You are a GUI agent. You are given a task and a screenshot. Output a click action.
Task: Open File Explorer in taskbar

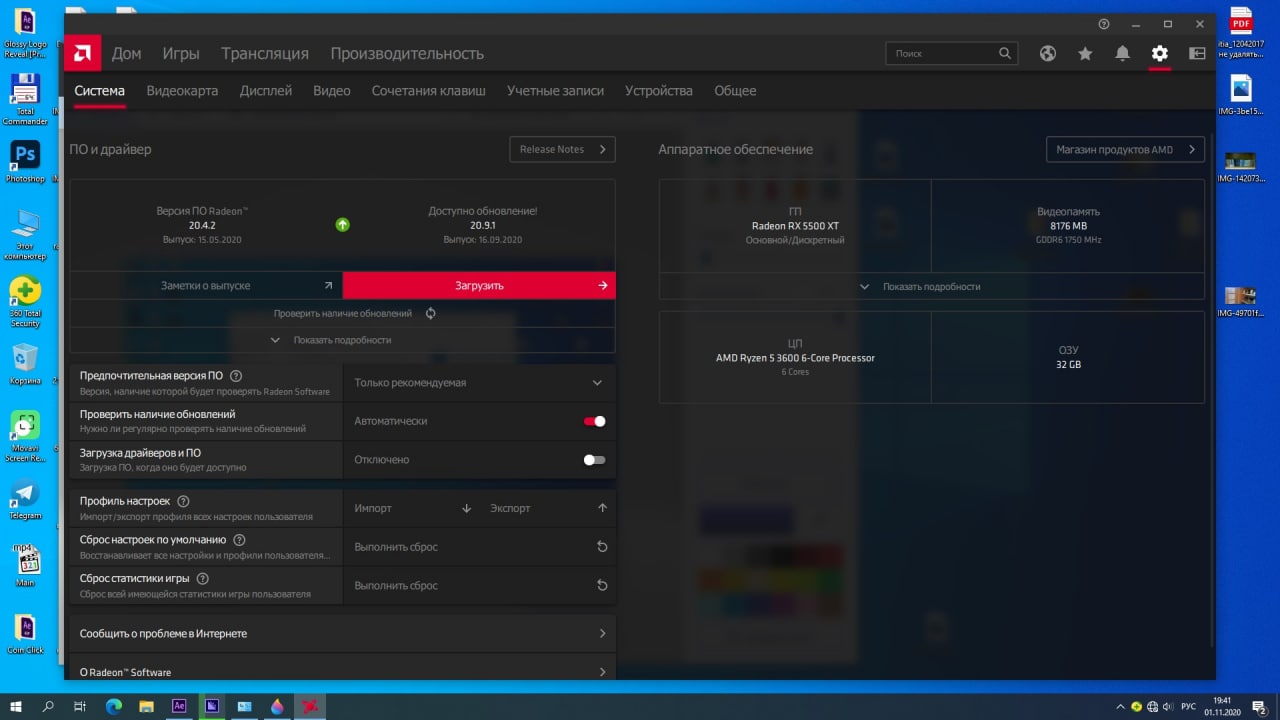click(x=146, y=706)
